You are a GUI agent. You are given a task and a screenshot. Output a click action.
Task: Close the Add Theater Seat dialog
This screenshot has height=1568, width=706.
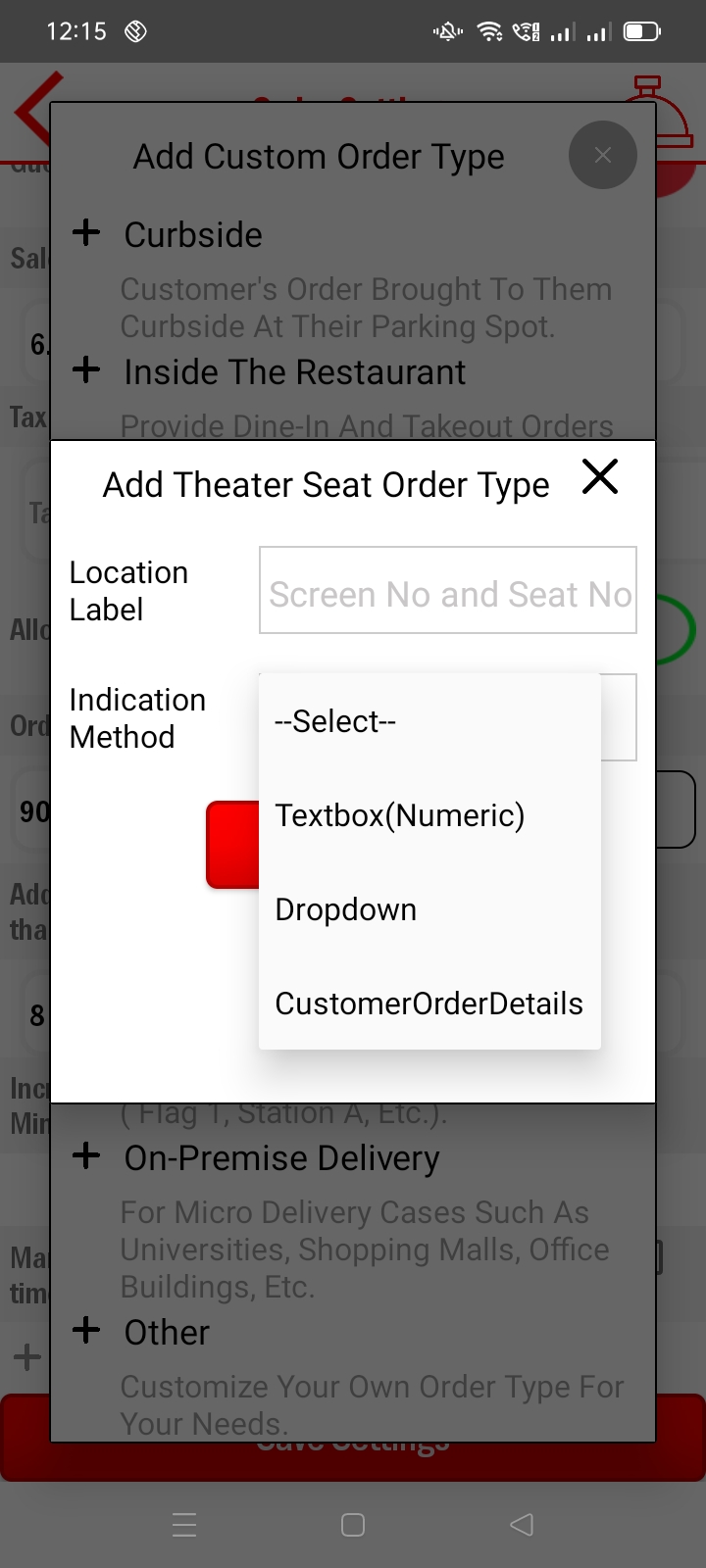pyautogui.click(x=599, y=477)
